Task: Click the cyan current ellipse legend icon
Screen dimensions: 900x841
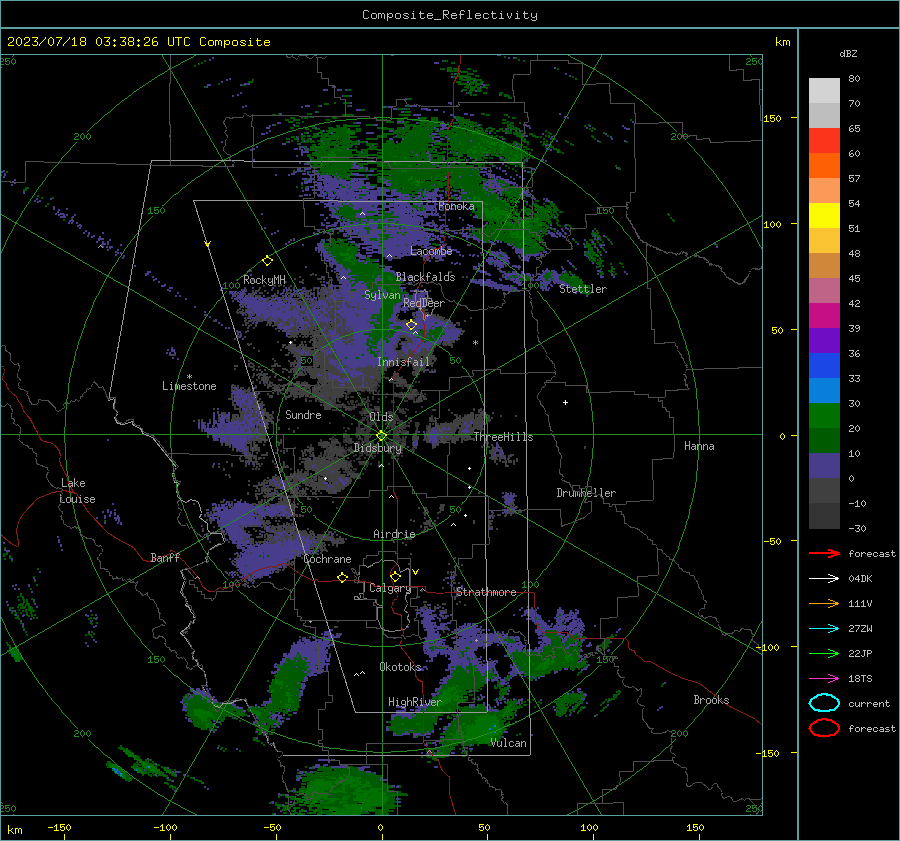Action: pos(824,703)
